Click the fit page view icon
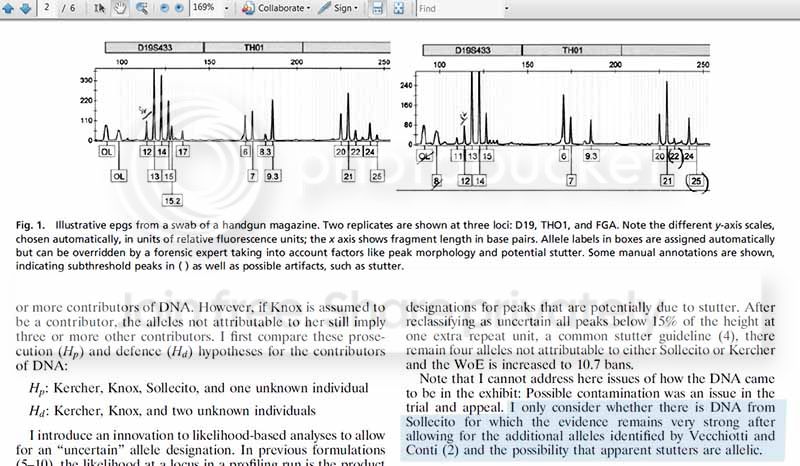Image resolution: width=800 pixels, height=466 pixels. click(x=399, y=8)
